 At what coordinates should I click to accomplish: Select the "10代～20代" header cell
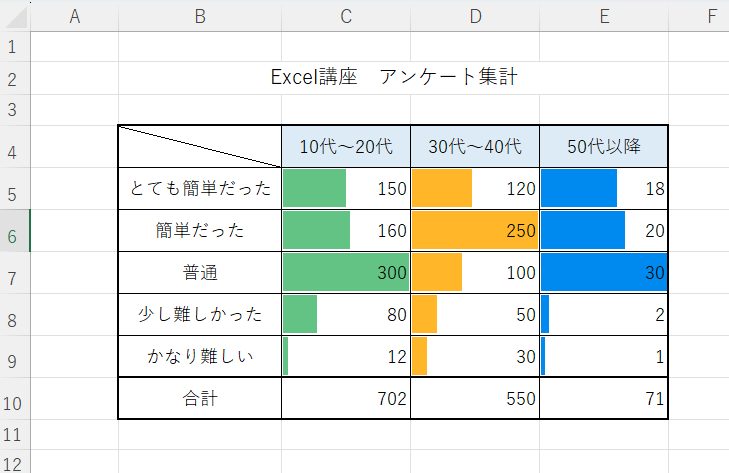point(346,146)
